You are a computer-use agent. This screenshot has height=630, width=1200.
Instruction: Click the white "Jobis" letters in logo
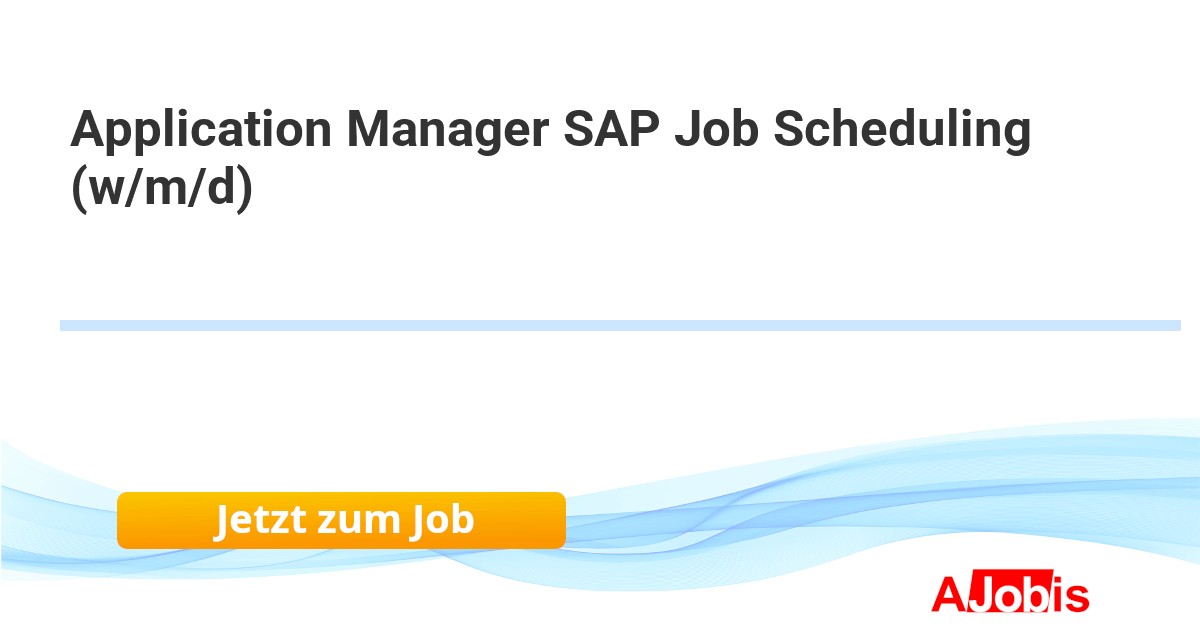pyautogui.click(x=1010, y=595)
